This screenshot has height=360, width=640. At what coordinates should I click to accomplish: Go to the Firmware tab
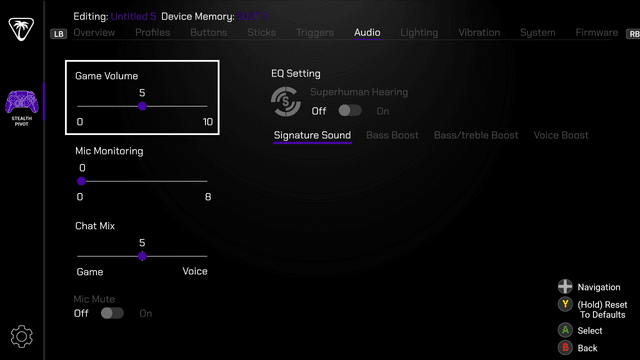click(597, 33)
